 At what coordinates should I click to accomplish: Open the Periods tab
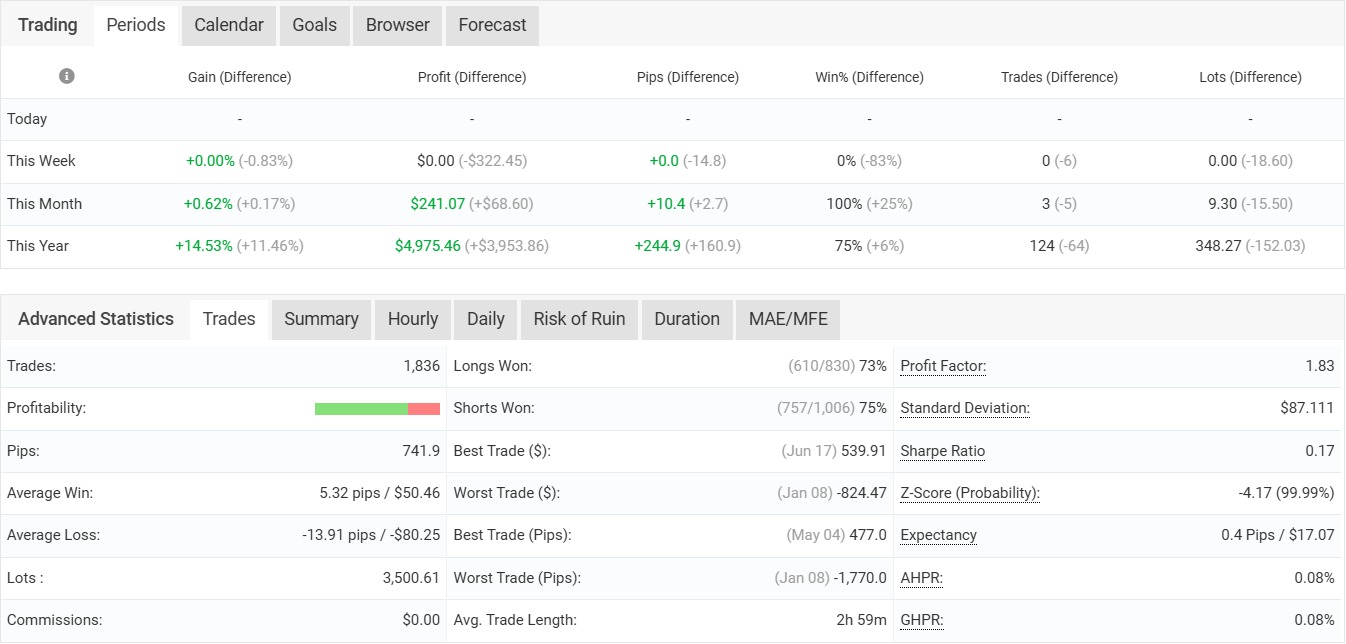(x=136, y=25)
